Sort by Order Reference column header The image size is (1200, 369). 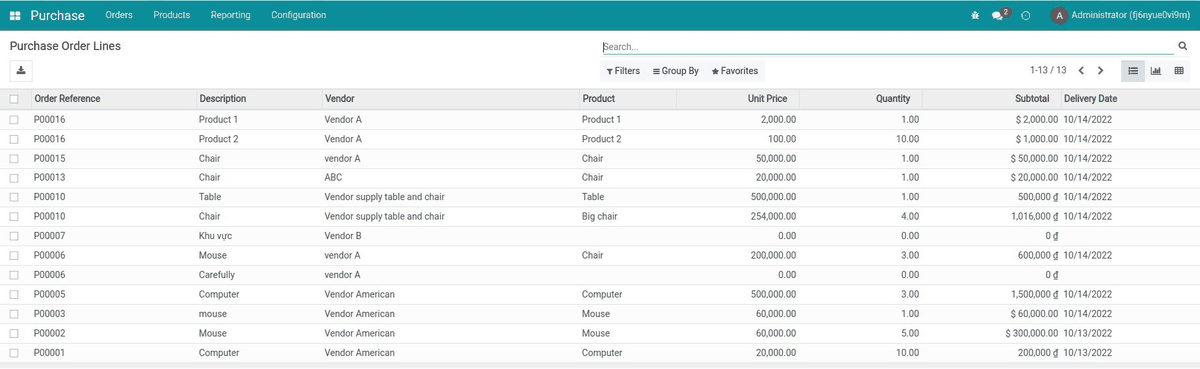click(x=67, y=99)
